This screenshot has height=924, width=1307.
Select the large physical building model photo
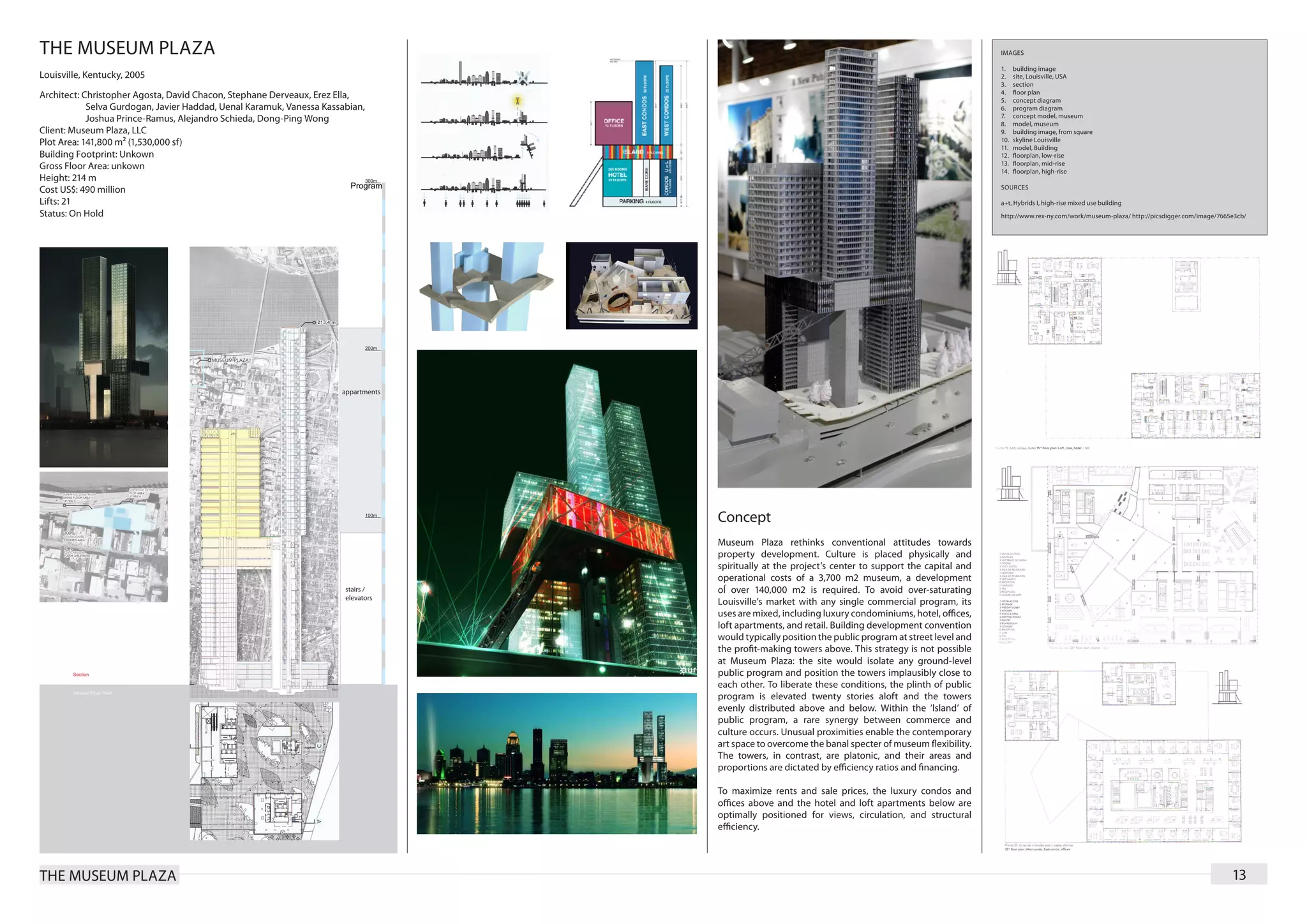844,264
